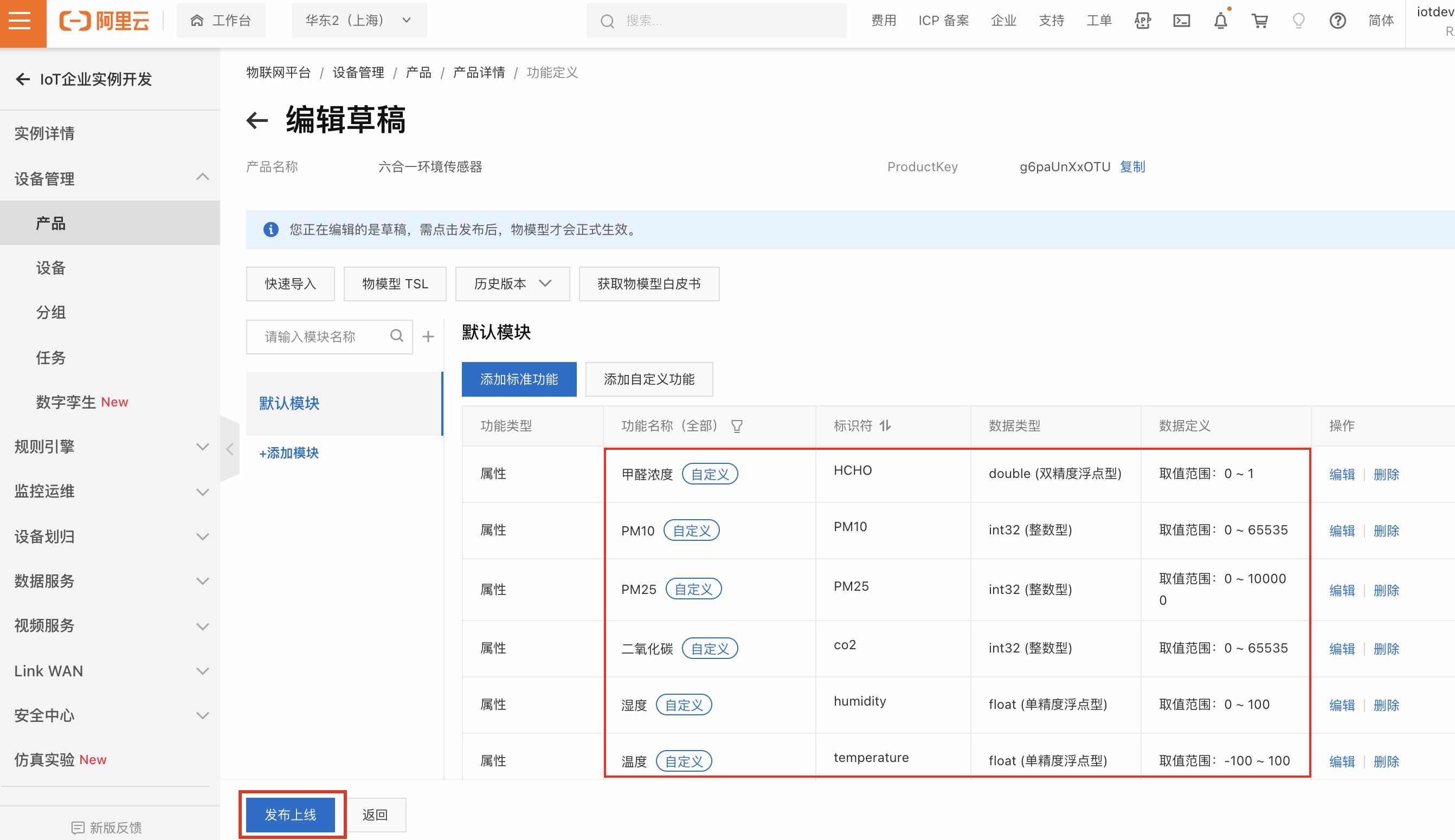Image resolution: width=1455 pixels, height=840 pixels.
Task: Click the APP mobile download icon
Action: tap(1142, 21)
